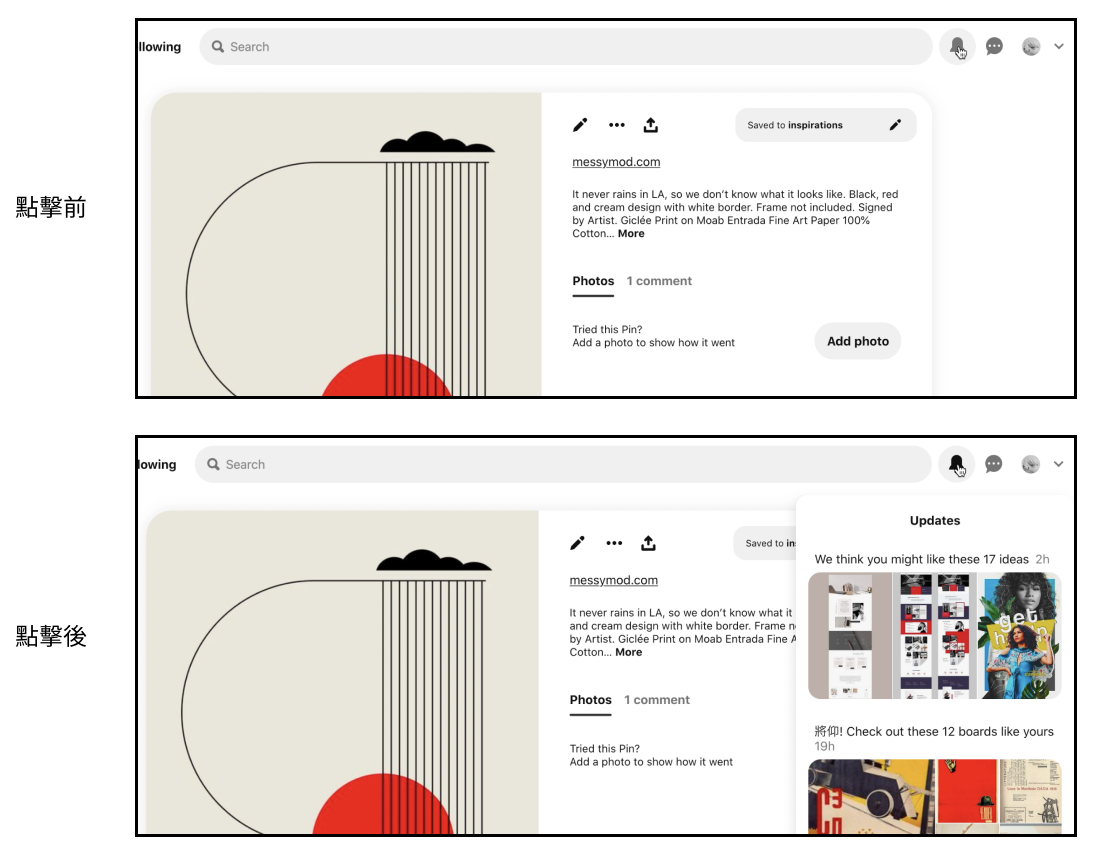This screenshot has width=1095, height=852.
Task: Open the messages speech bubble in 點擊前 screenshot
Action: tap(994, 47)
